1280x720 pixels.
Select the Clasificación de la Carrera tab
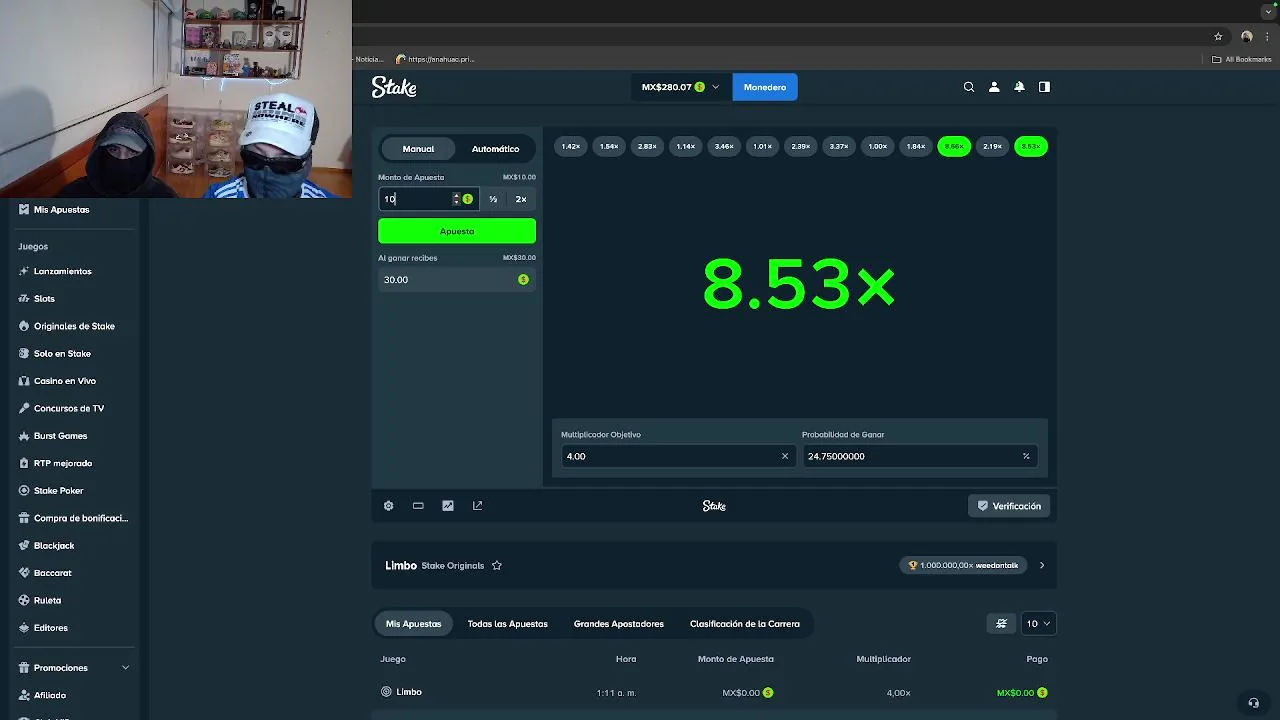(744, 624)
